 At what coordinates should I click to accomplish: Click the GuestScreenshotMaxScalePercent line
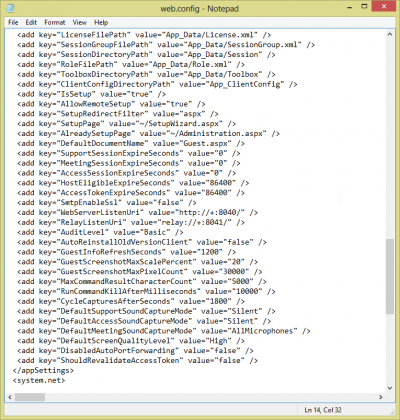[x=137, y=262]
